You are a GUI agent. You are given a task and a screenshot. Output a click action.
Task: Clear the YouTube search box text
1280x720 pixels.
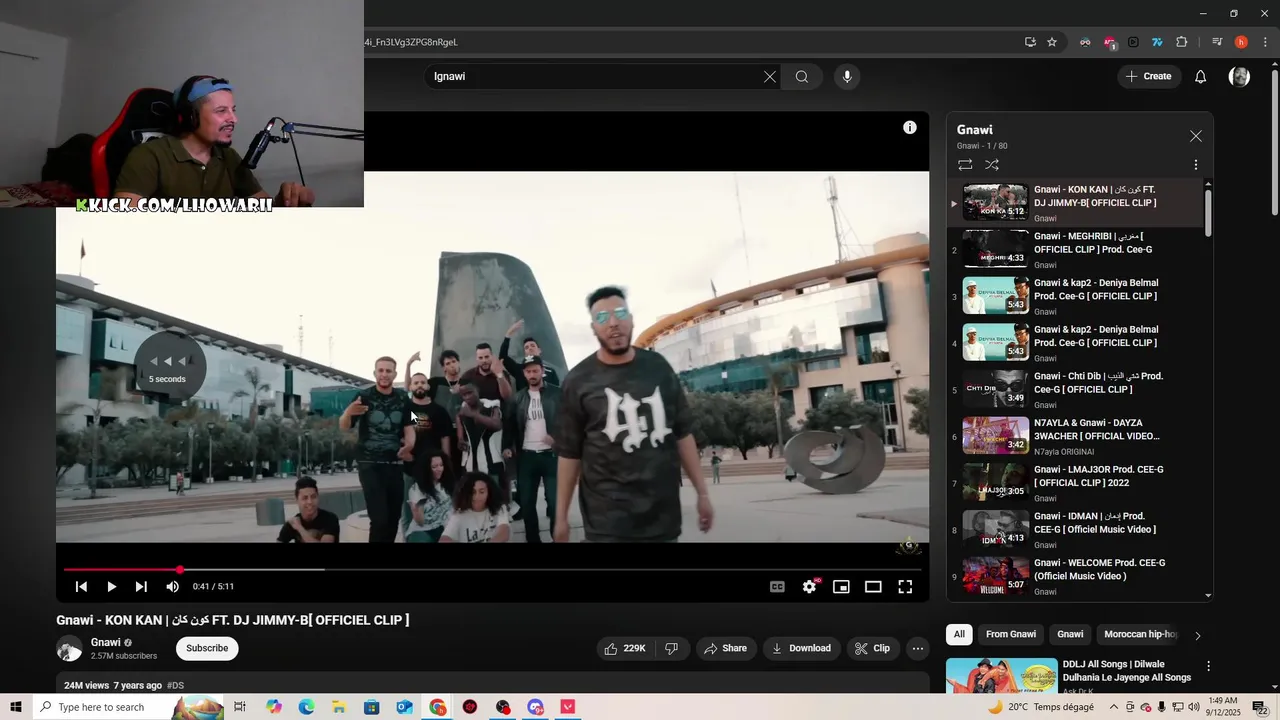(770, 77)
